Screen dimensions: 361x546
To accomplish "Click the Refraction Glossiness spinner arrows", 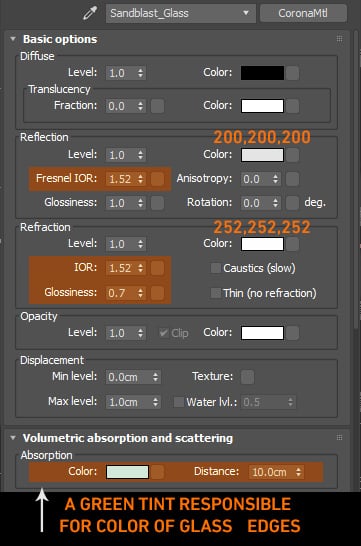I will click(x=141, y=293).
